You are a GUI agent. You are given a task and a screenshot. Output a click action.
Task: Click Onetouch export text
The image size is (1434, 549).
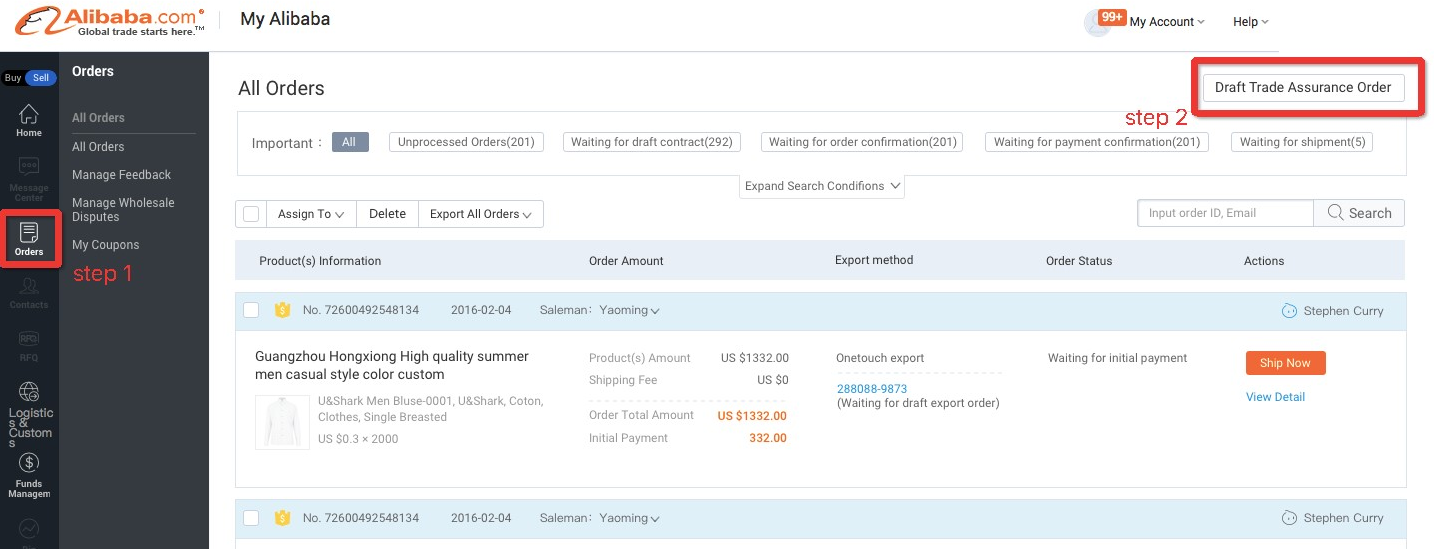pyautogui.click(x=880, y=358)
